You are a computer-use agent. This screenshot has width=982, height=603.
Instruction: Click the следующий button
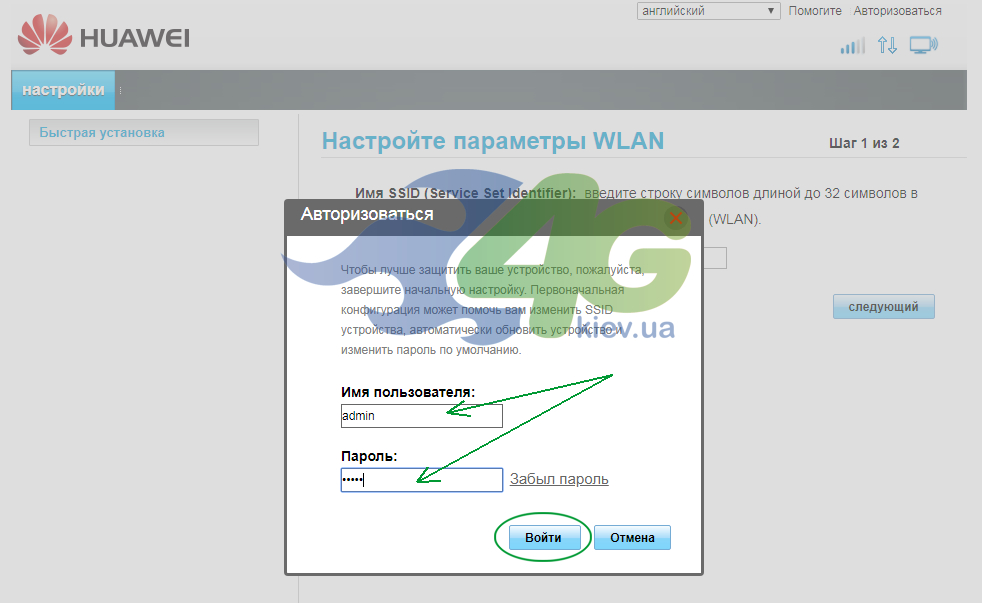[884, 307]
